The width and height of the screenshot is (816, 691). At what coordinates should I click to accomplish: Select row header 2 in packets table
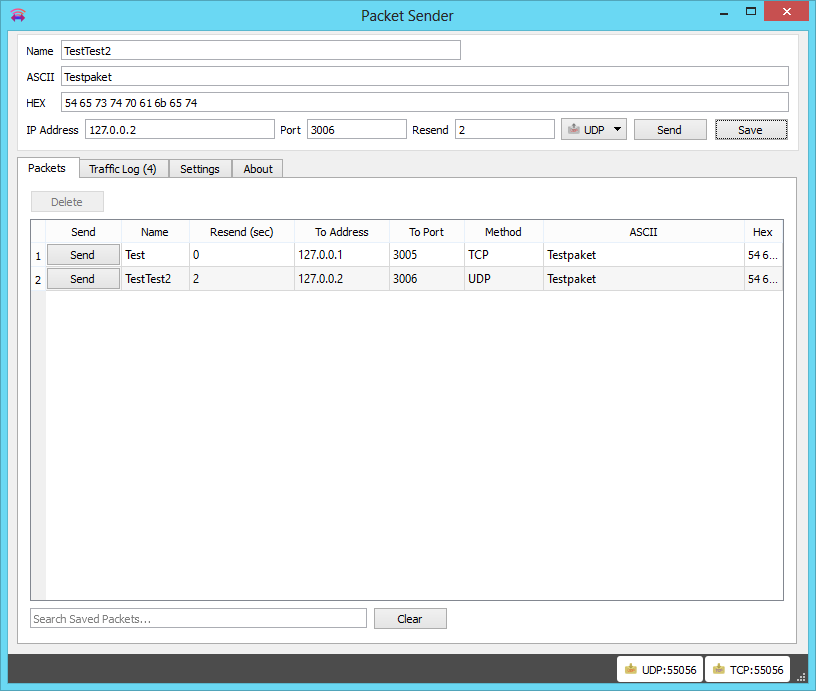pos(39,279)
